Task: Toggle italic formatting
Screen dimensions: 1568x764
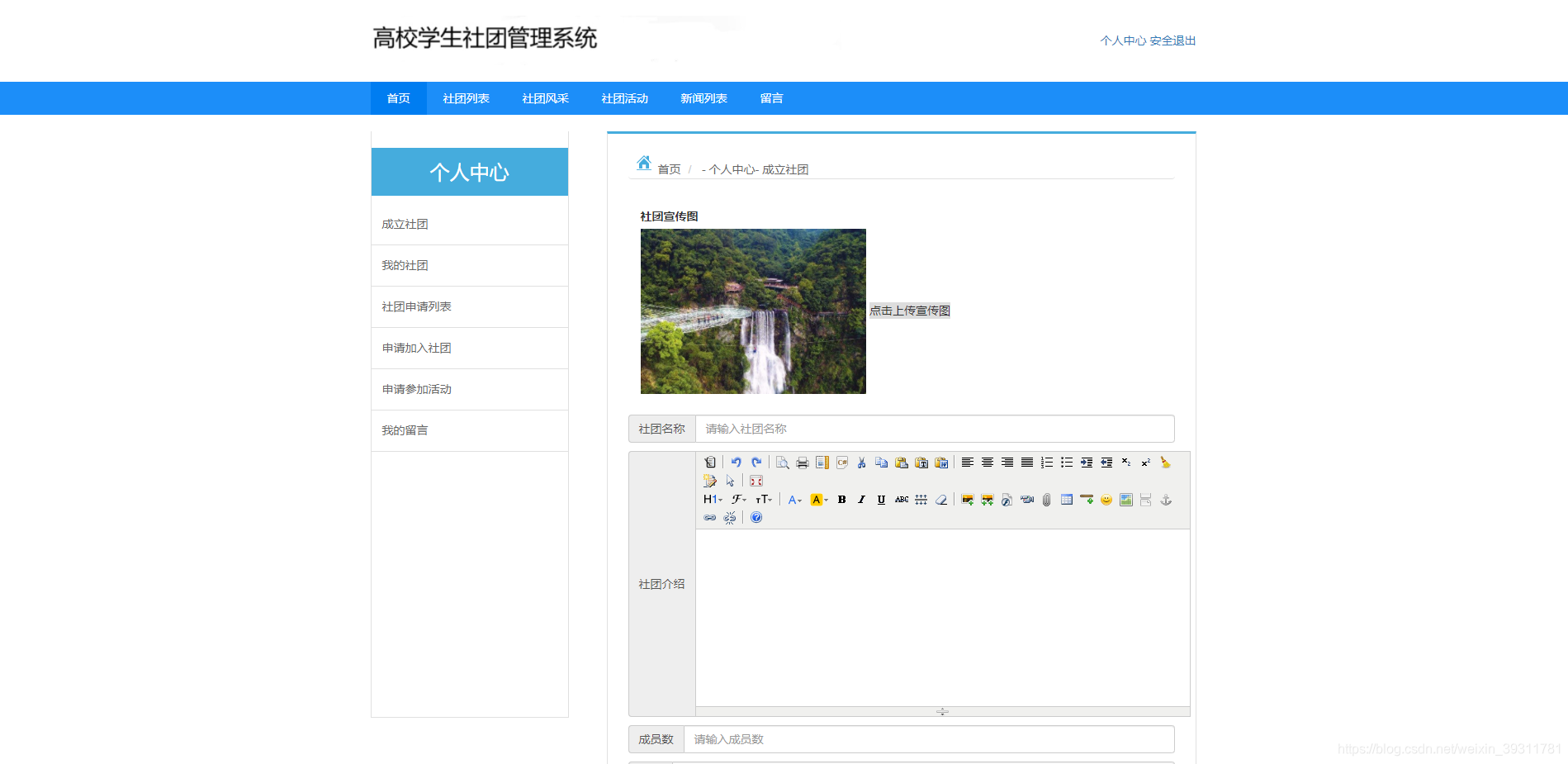Action: [861, 500]
